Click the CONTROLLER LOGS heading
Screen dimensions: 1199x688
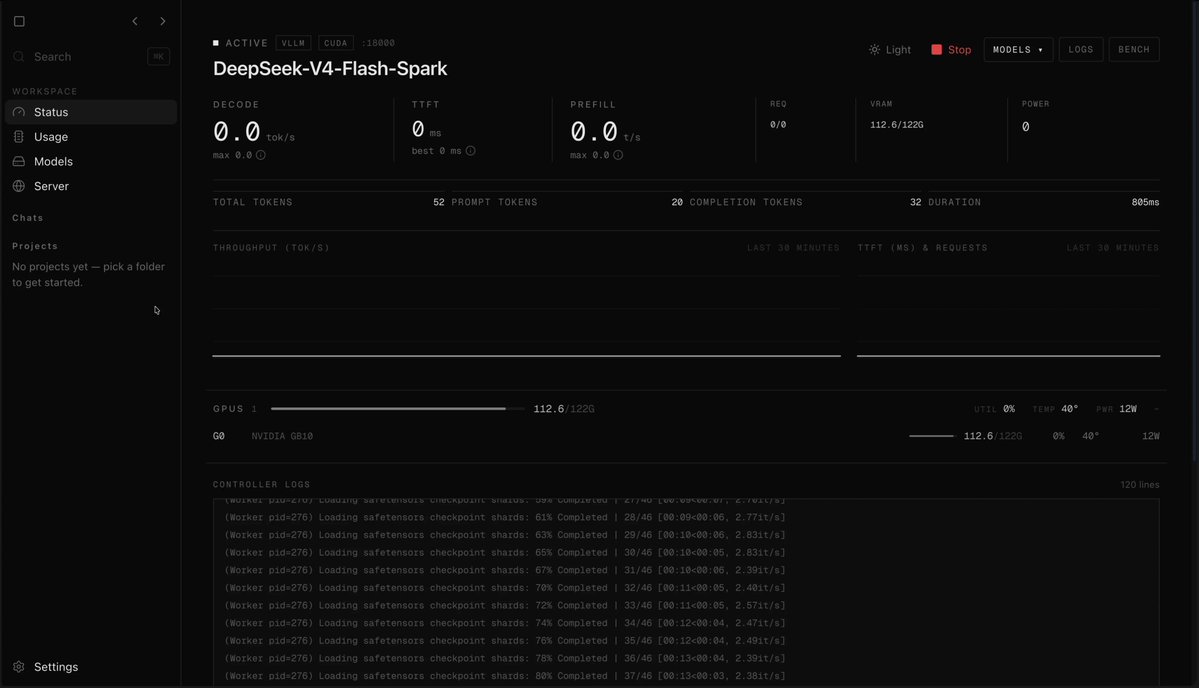click(262, 485)
